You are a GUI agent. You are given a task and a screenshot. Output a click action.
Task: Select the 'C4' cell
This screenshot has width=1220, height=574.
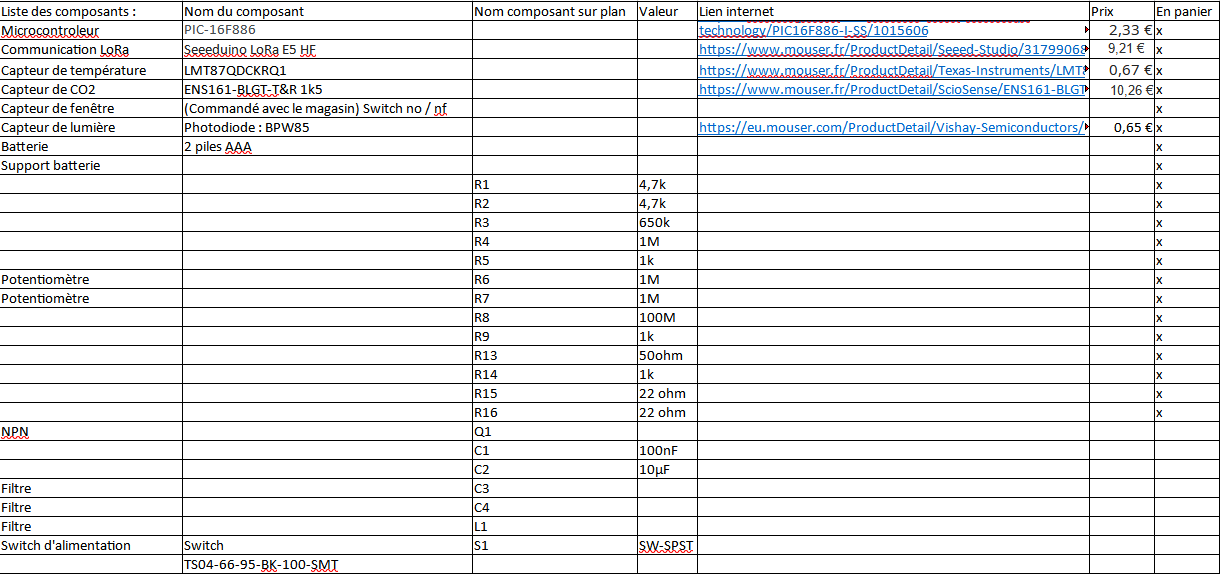click(554, 507)
